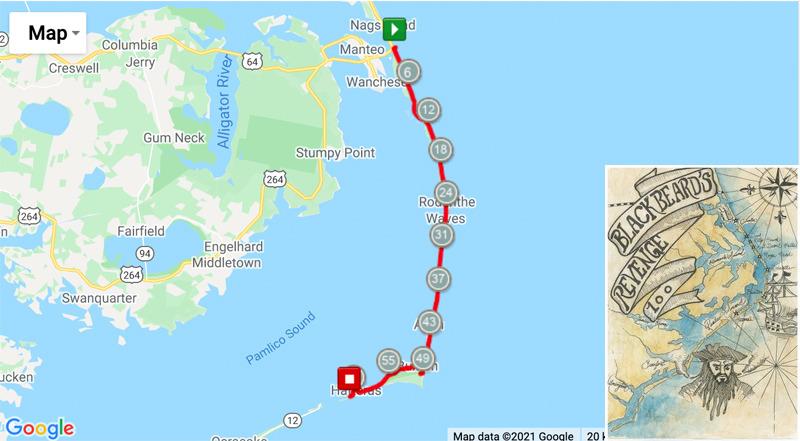Click the US 64 highway shield
Screen dimensions: 800x441
point(252,62)
